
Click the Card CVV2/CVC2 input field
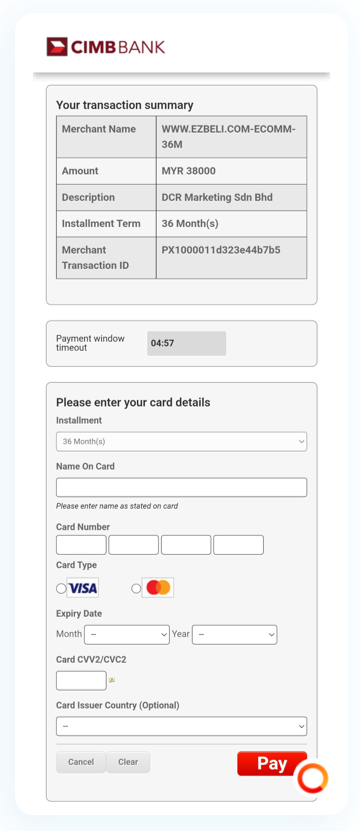point(81,680)
